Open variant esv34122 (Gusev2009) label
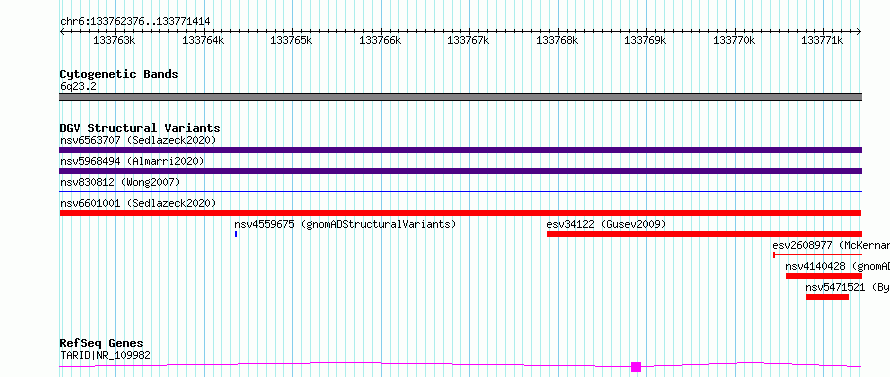The width and height of the screenshot is (890, 377). [x=606, y=224]
